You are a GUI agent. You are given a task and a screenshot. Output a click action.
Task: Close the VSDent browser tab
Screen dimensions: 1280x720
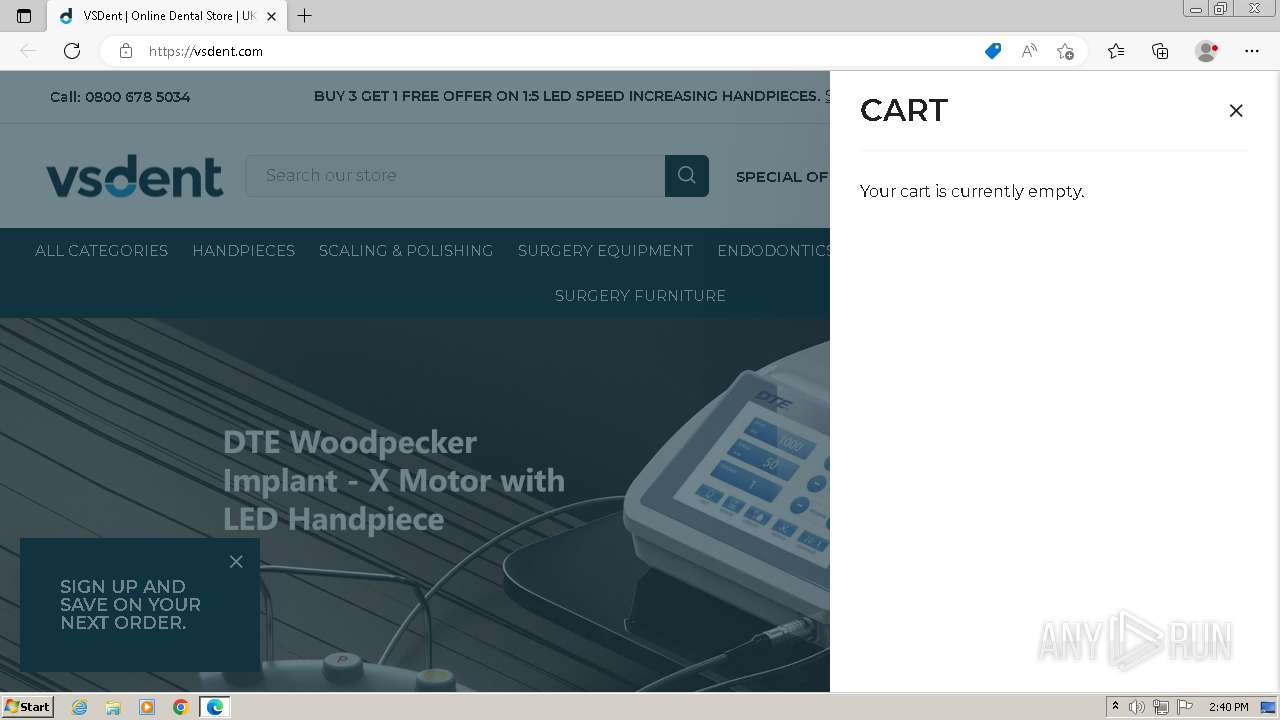[x=271, y=16]
